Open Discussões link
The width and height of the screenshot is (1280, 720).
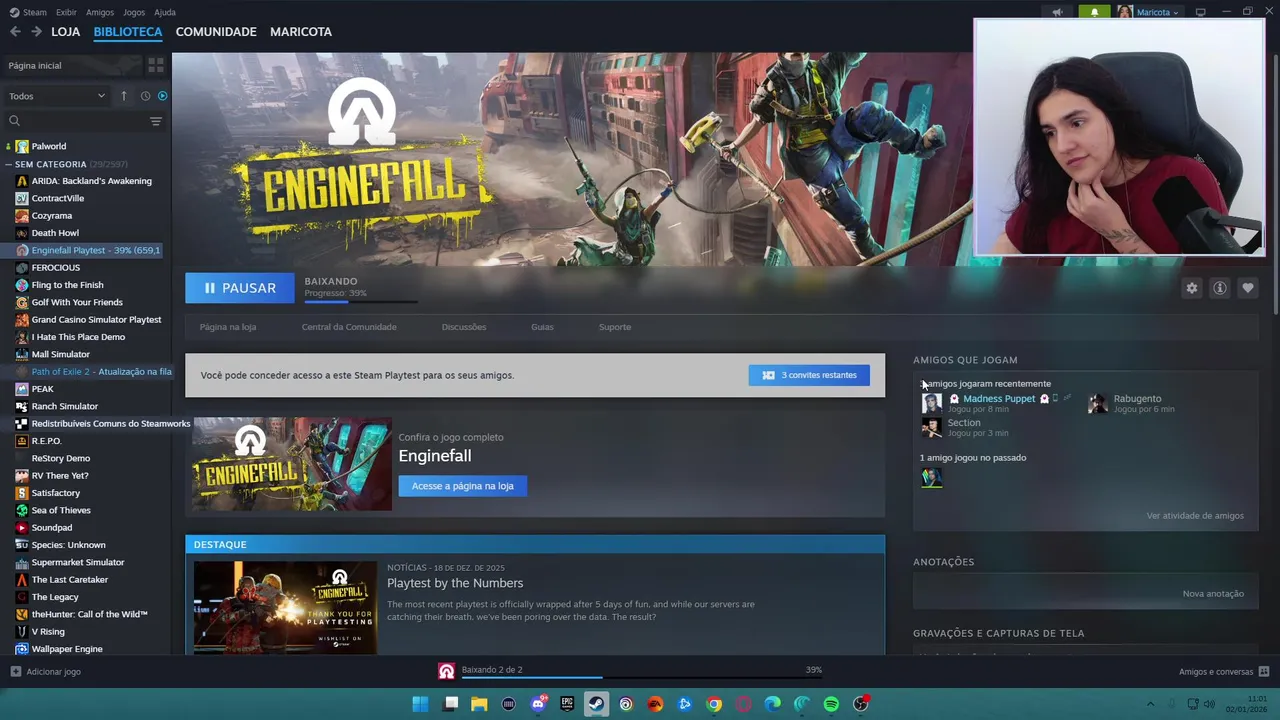[x=464, y=327]
